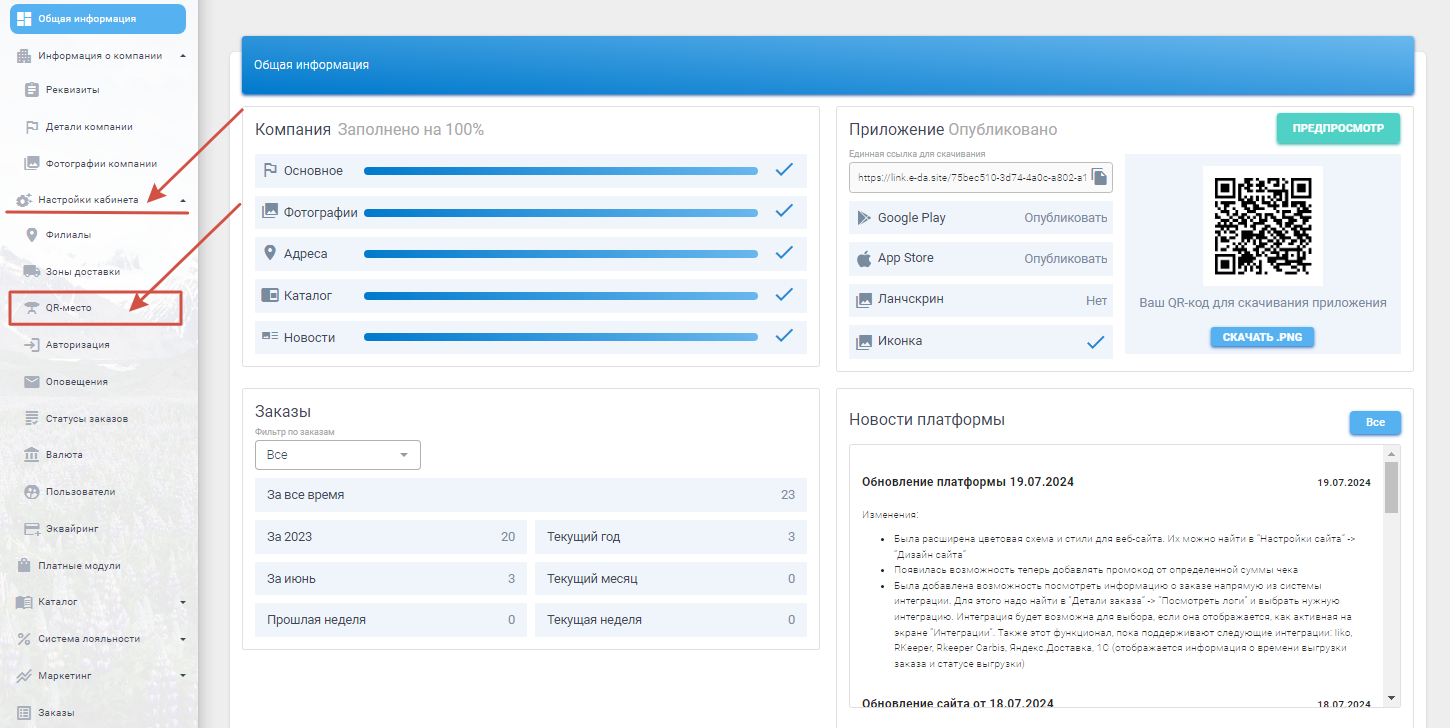Click the Оповещения envelope icon
The image size is (1450, 728).
click(x=32, y=381)
